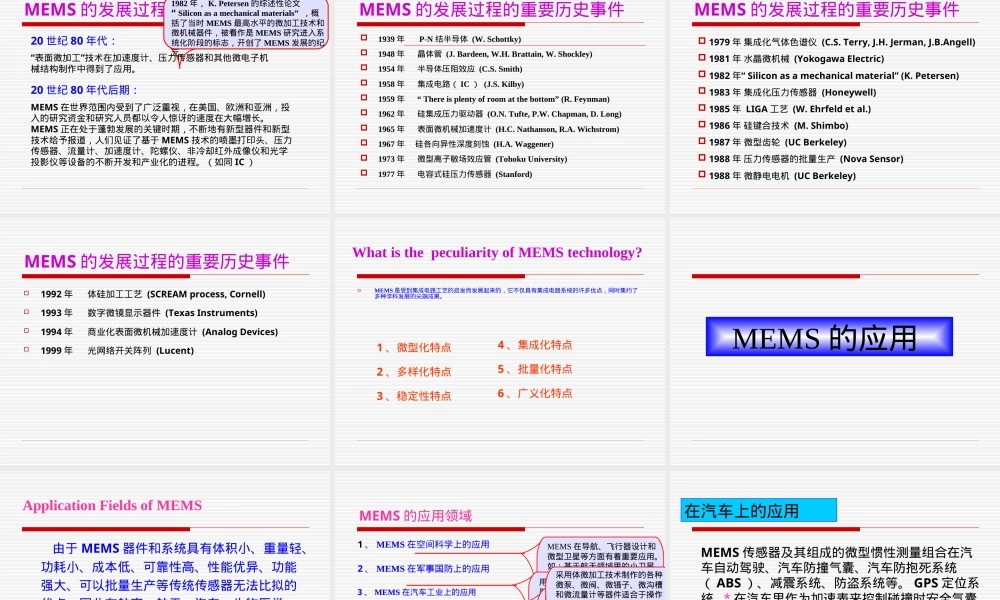Screen dimensions: 1000x600
Task: Click the '1982 年, K. Petersen' callout bubble
Action: [247, 24]
